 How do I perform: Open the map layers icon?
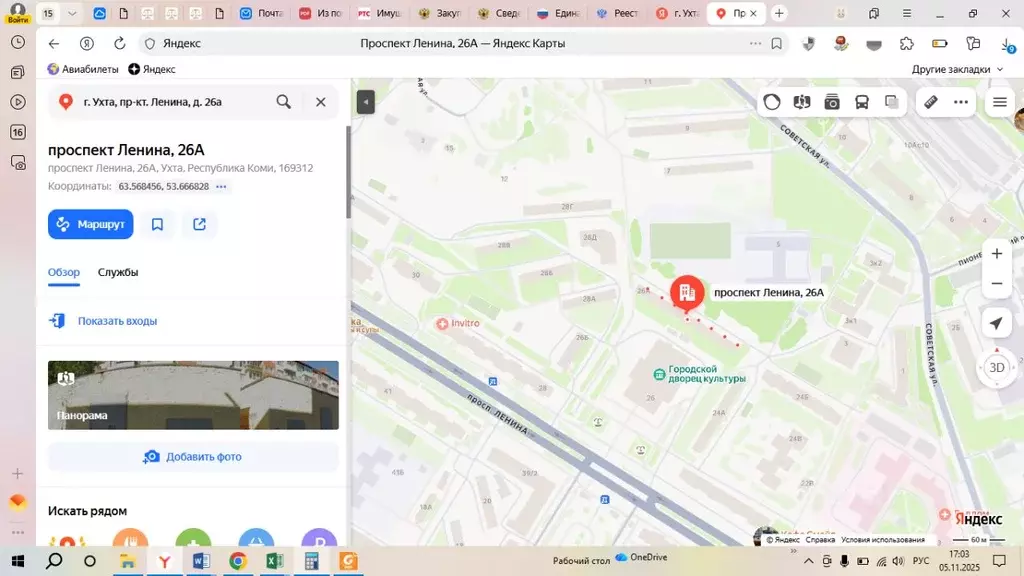(891, 102)
